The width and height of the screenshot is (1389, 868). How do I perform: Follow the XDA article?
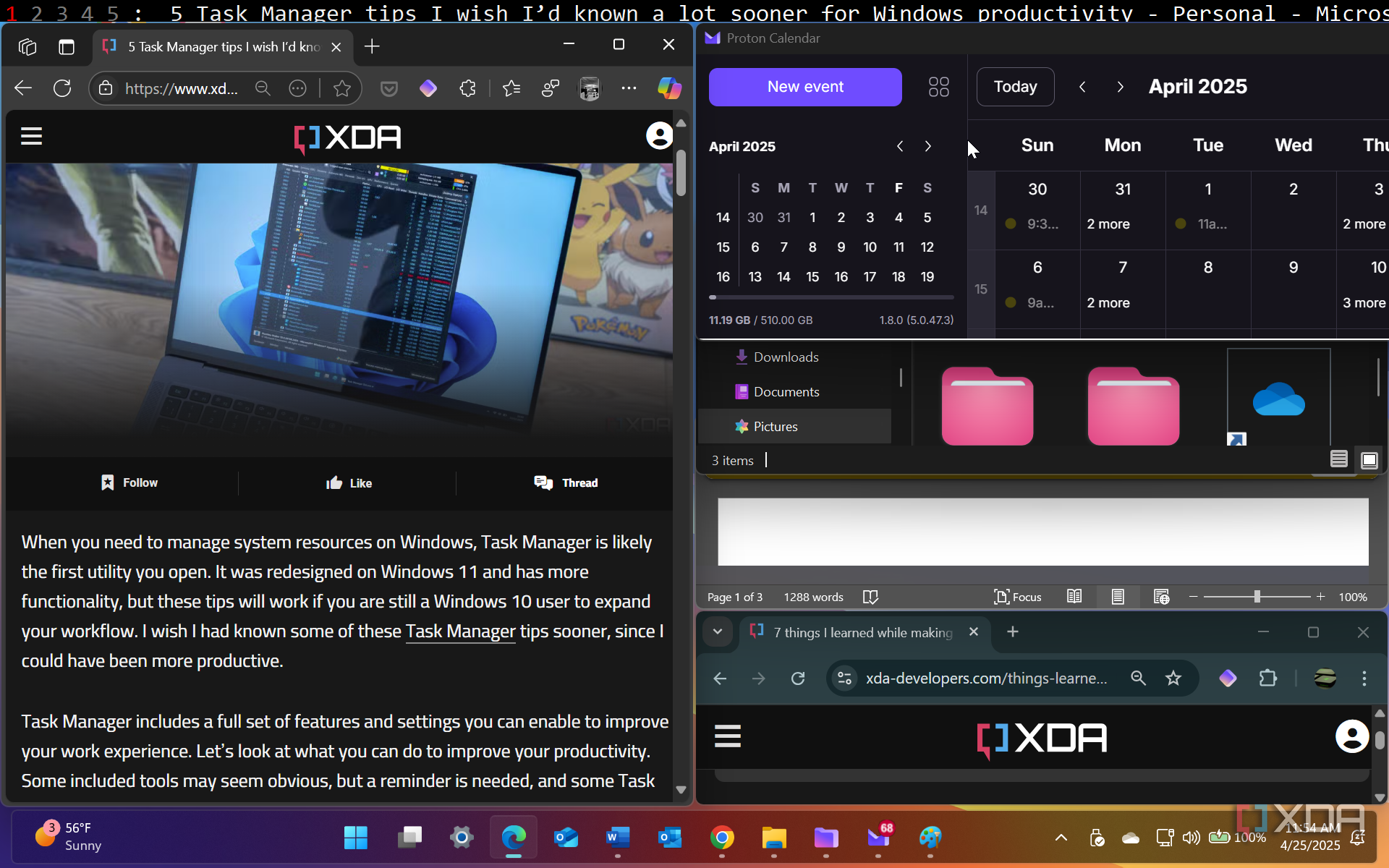129,482
